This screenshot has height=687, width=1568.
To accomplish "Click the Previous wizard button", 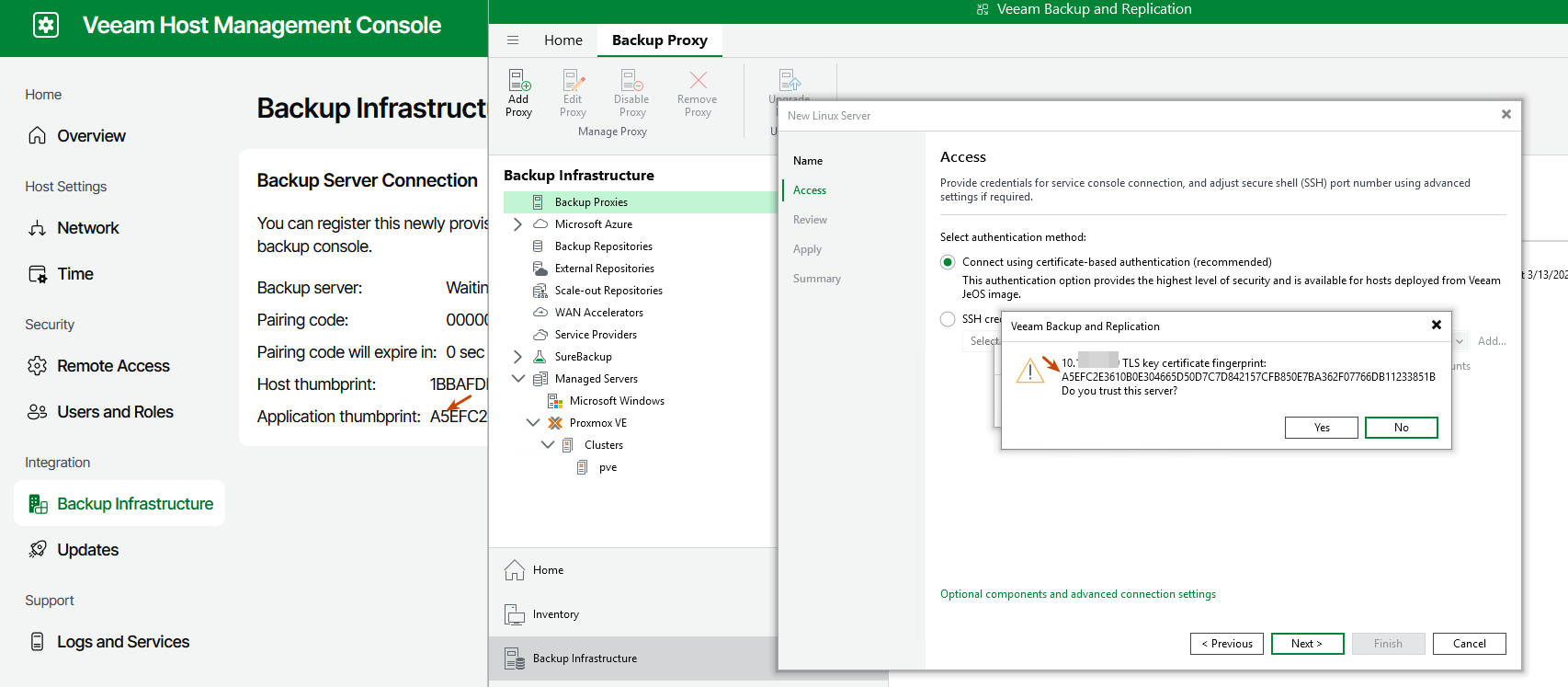I will point(1227,644).
